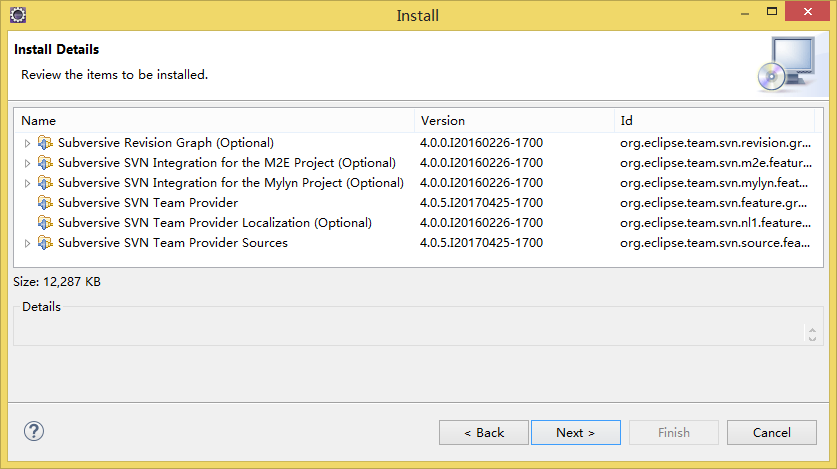837x469 pixels.
Task: Click the Subversive SVN Team Provider icon
Action: coord(45,203)
